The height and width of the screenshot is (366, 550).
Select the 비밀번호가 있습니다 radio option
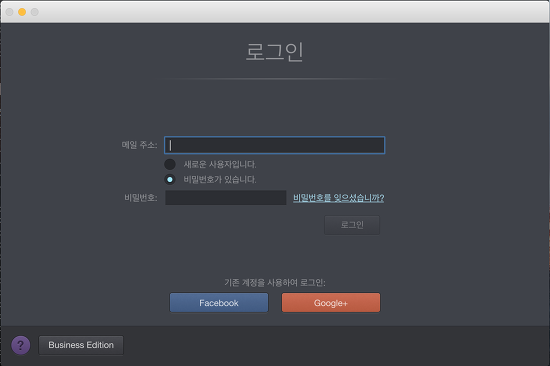tap(170, 180)
